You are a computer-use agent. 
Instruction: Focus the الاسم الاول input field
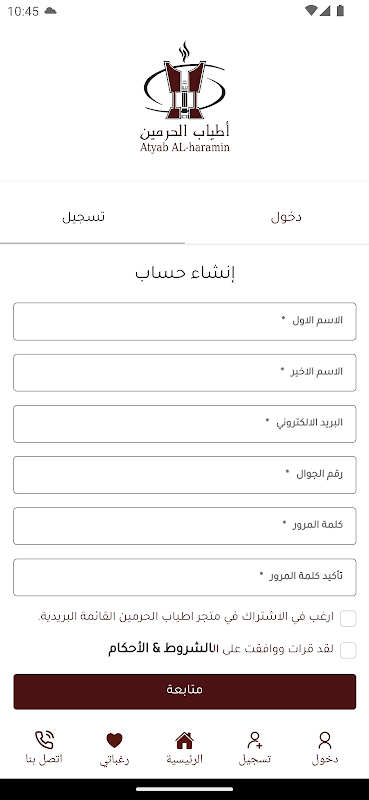(x=185, y=321)
